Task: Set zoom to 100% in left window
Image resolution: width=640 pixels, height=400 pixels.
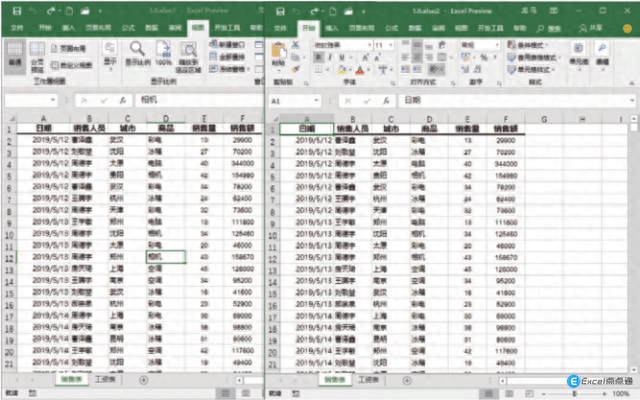Action: click(x=163, y=54)
